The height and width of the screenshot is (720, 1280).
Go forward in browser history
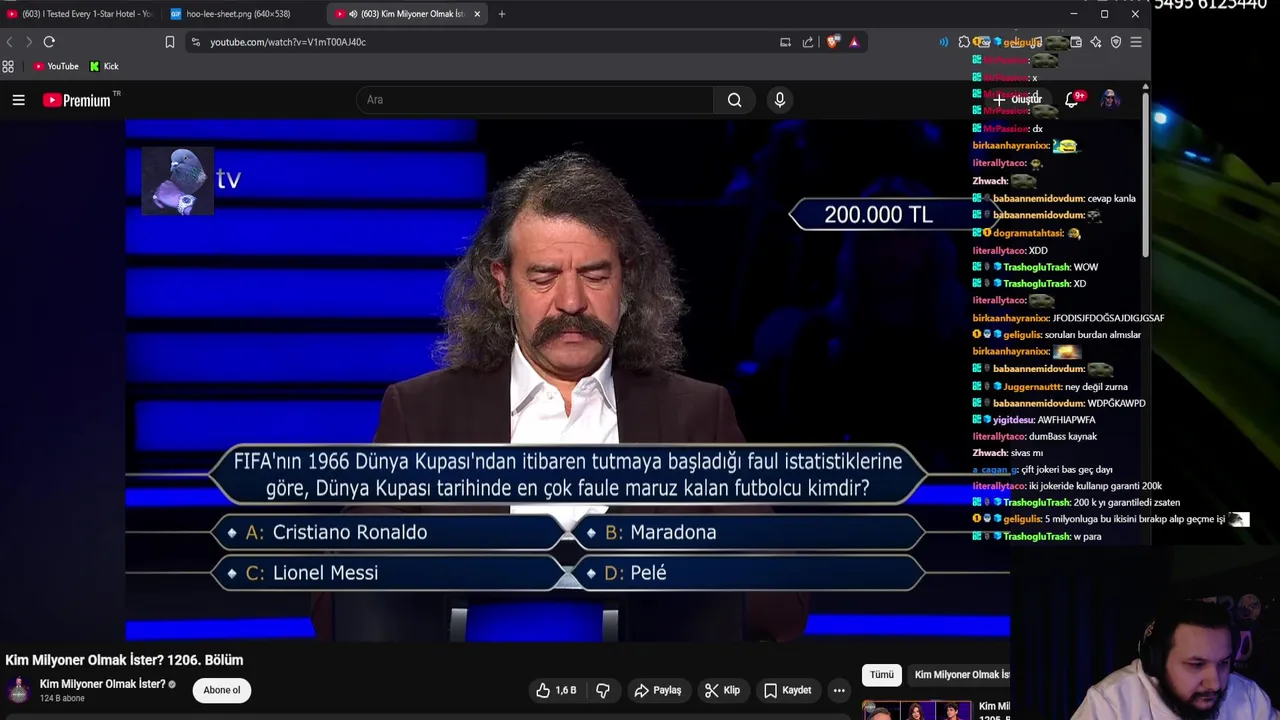[29, 42]
